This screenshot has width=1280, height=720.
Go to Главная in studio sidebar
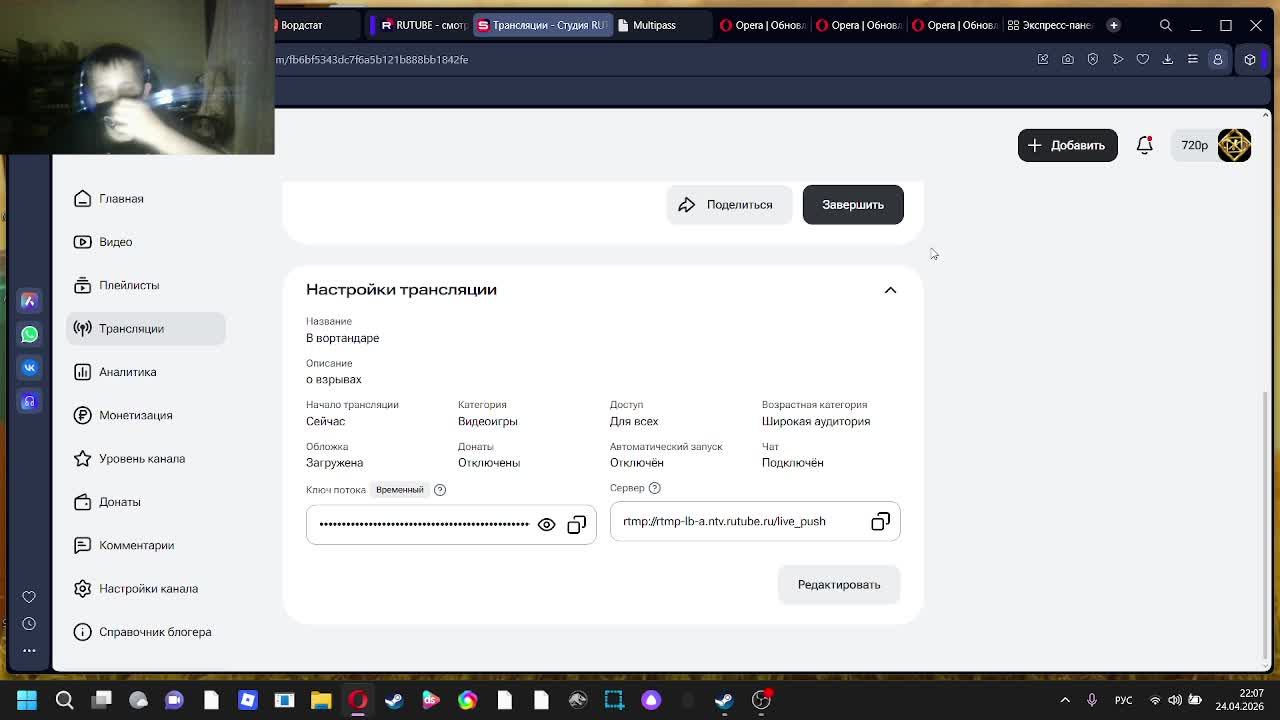(x=146, y=199)
